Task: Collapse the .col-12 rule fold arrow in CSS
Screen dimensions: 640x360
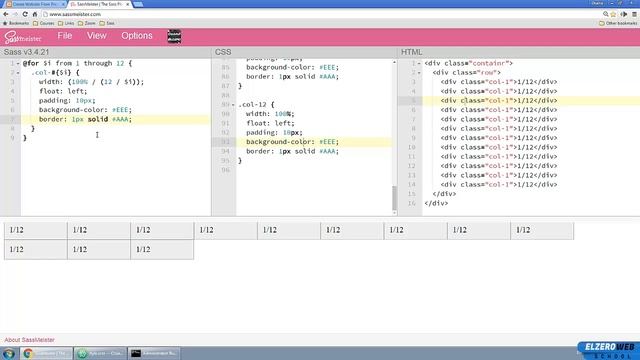Action: (x=233, y=105)
